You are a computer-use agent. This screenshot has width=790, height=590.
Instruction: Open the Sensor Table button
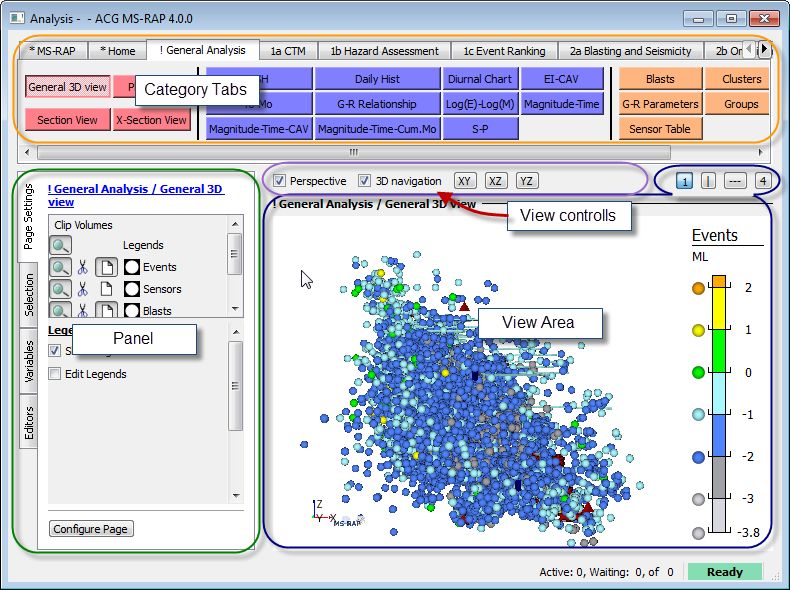point(660,128)
